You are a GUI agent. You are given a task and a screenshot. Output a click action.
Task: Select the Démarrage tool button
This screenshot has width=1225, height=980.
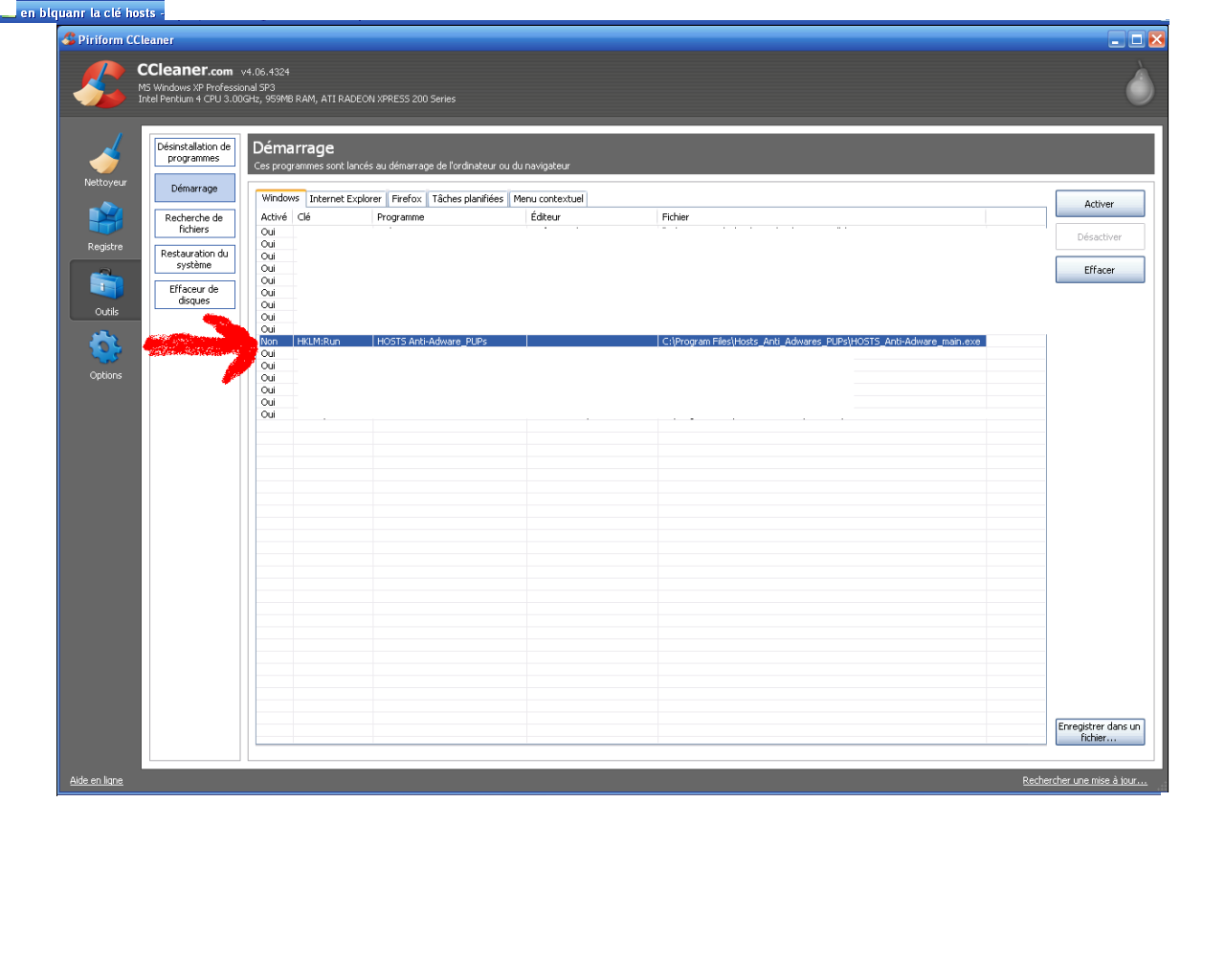[x=194, y=188]
